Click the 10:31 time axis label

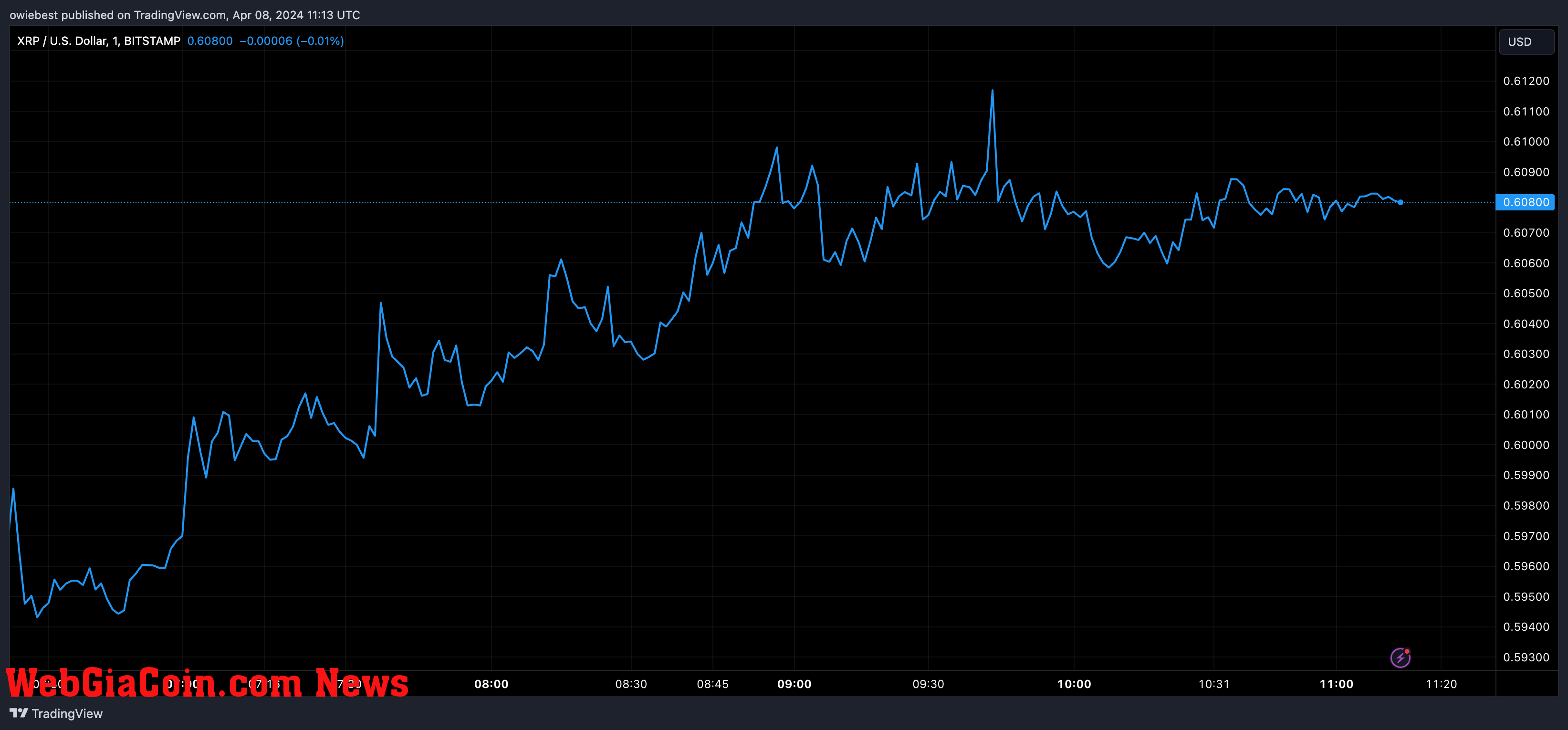(1214, 684)
